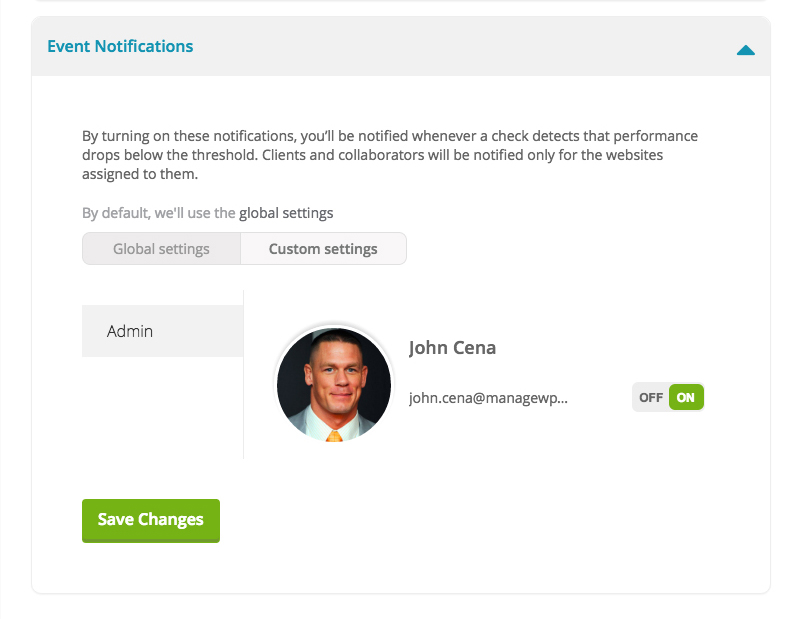This screenshot has height=619, width=799.
Task: Select the Custom settings tab
Action: pyautogui.click(x=323, y=249)
